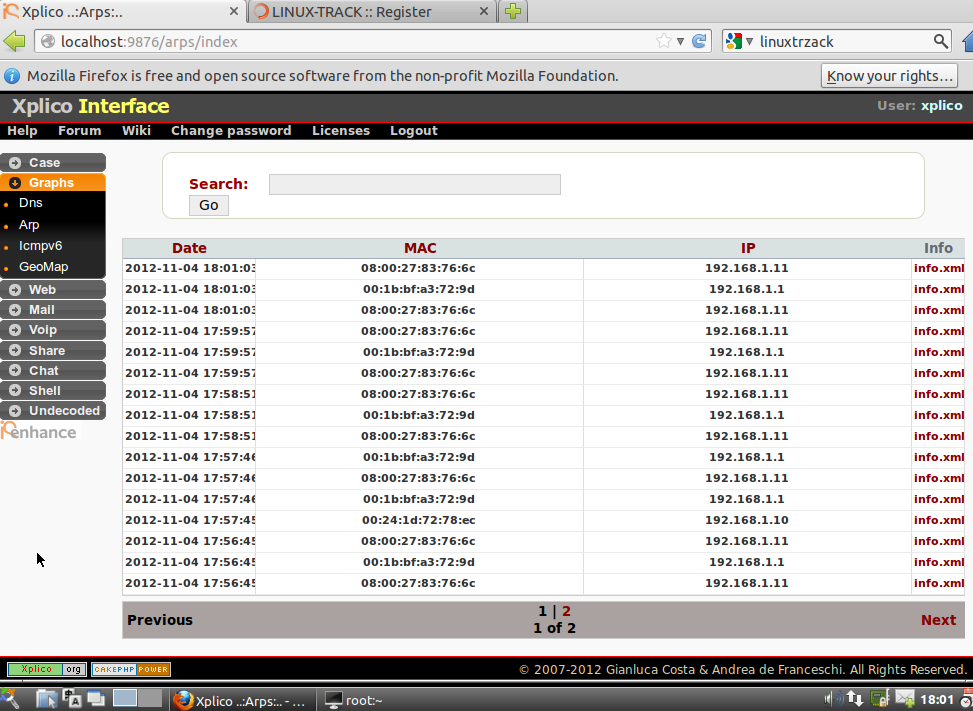Click the Xplico Arps Firefox taskbar entry
The width and height of the screenshot is (973, 711).
point(241,700)
